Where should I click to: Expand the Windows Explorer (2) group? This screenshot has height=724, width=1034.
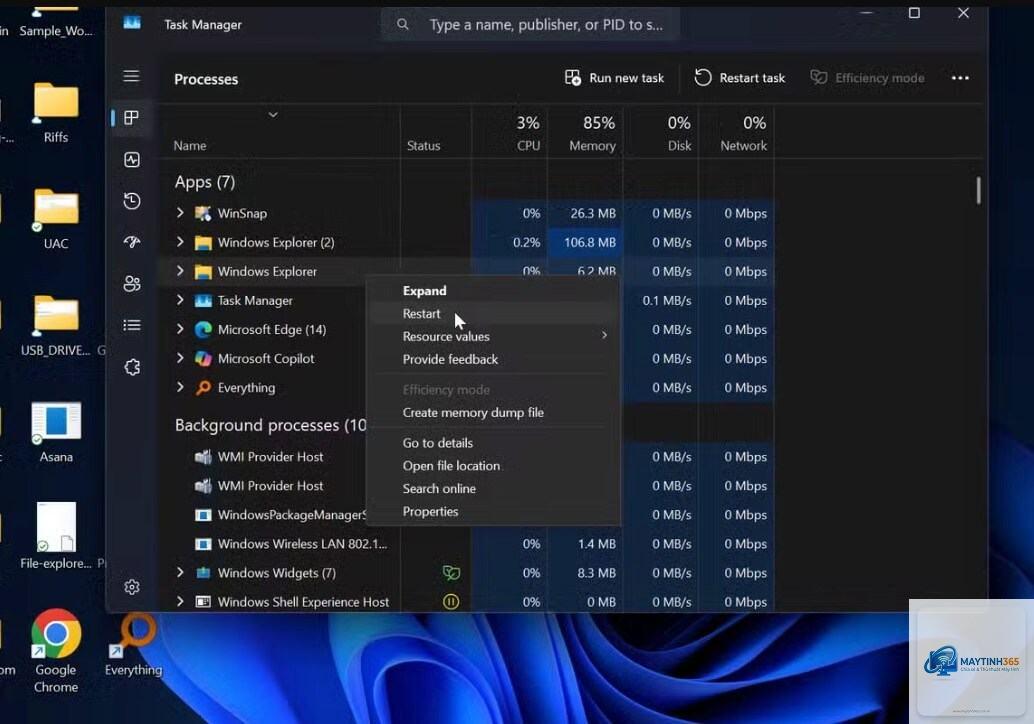(x=180, y=241)
